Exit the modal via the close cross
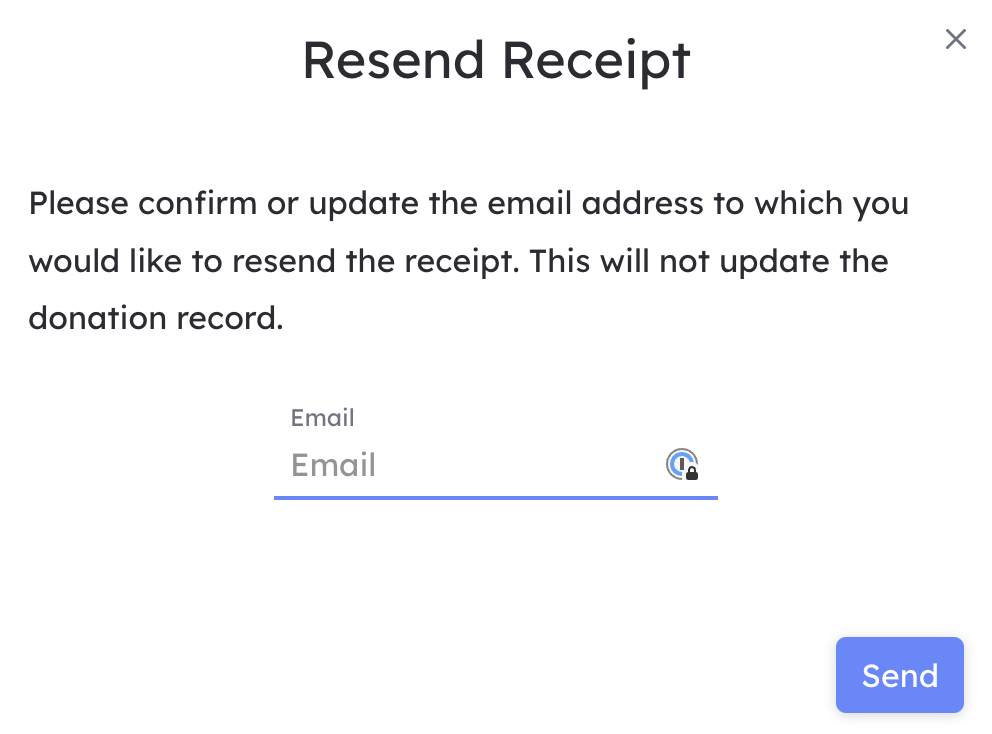992x734 pixels. coord(955,39)
